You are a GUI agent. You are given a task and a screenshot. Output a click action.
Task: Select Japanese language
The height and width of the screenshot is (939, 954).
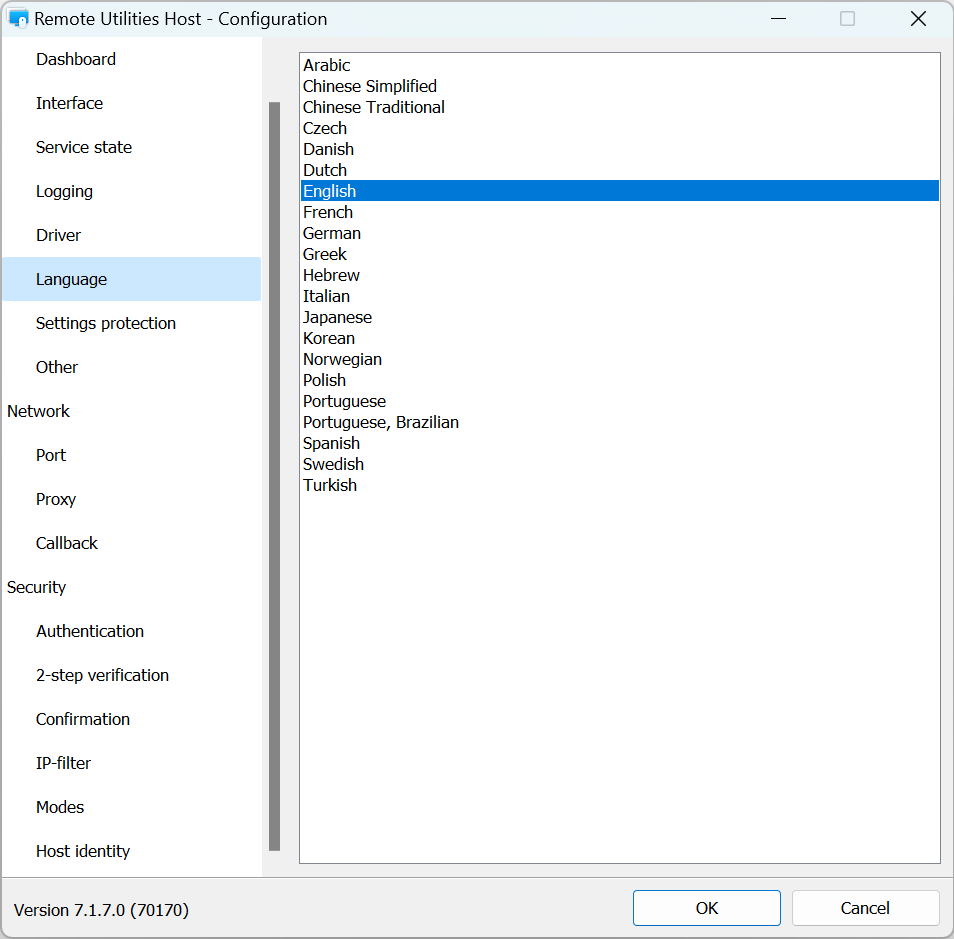click(x=619, y=317)
